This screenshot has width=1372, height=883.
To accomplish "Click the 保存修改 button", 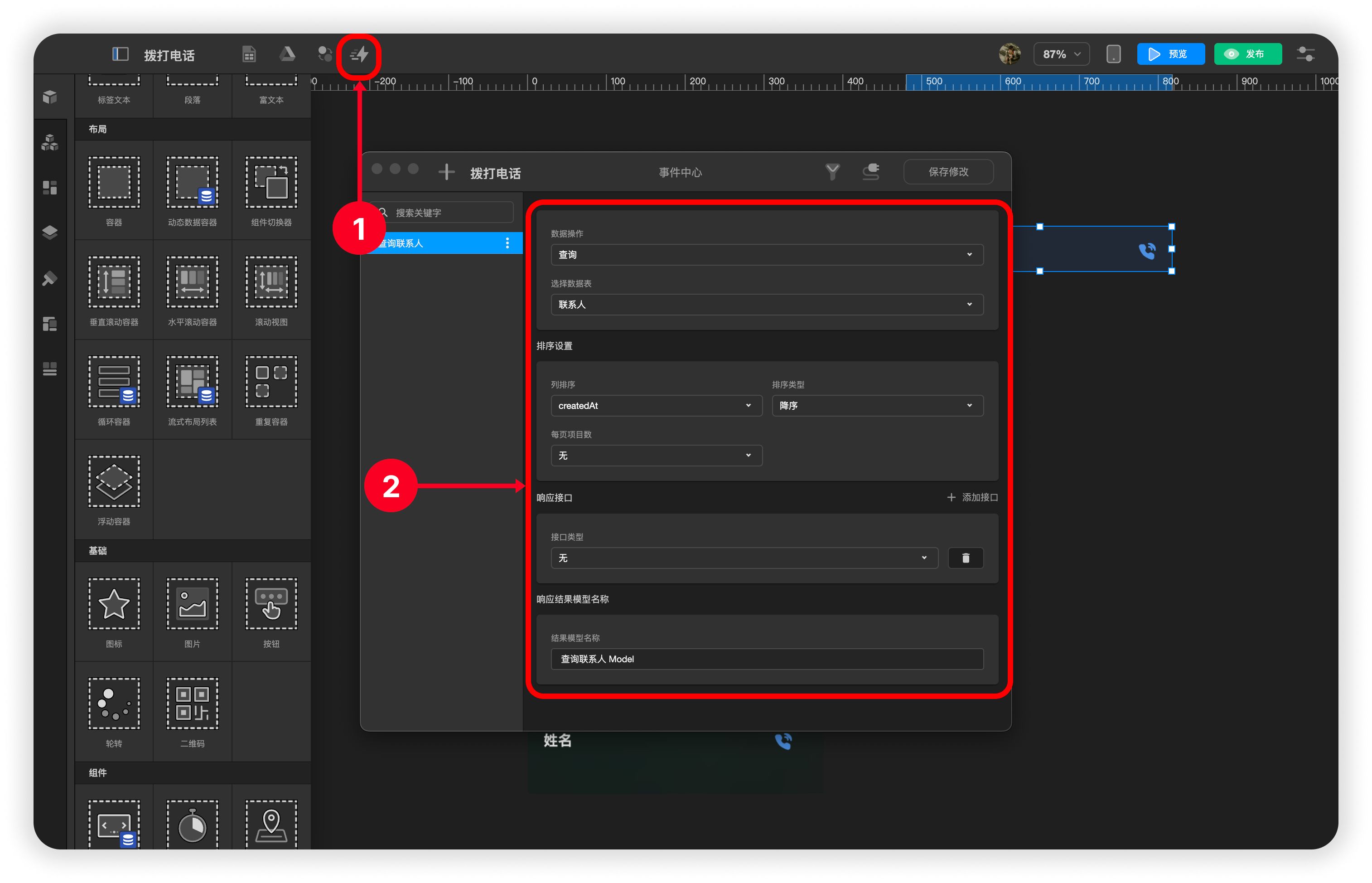I will pos(948,172).
